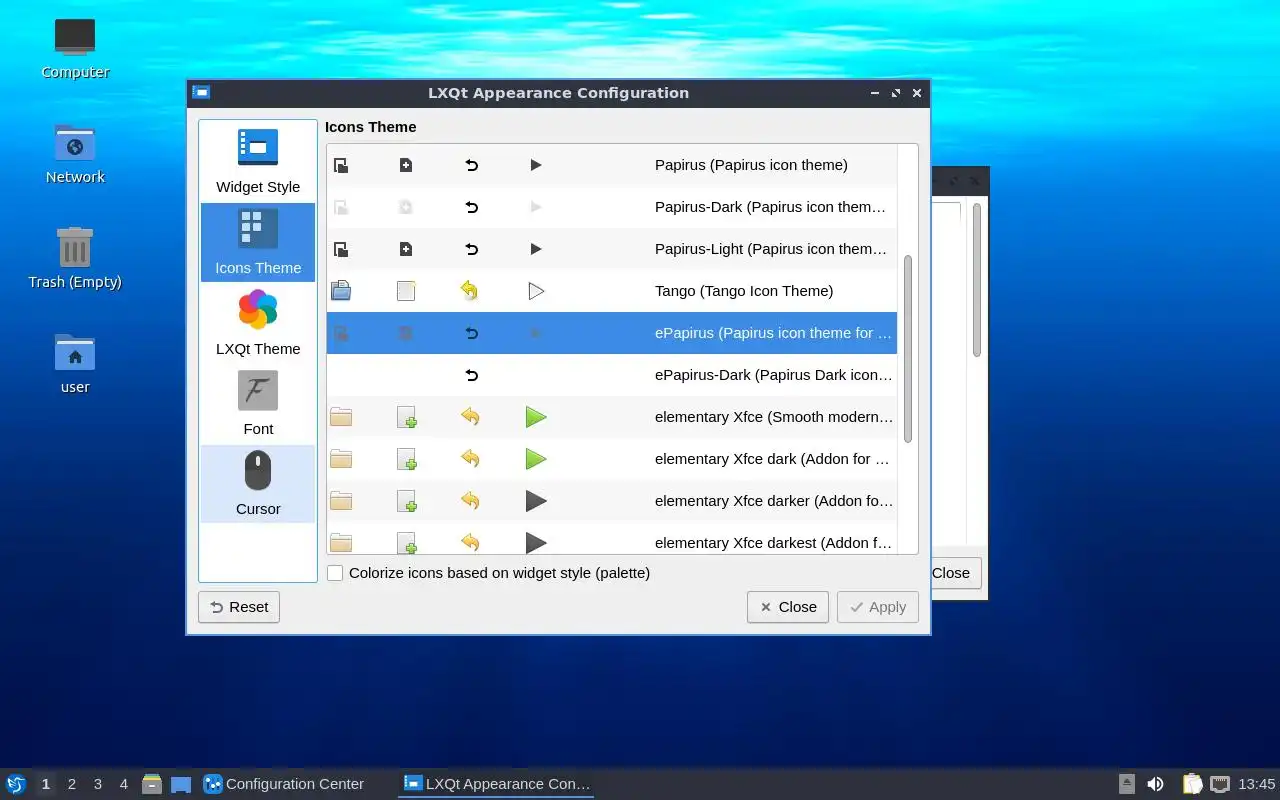Open the Font settings section
This screenshot has width=1280, height=800.
(258, 403)
